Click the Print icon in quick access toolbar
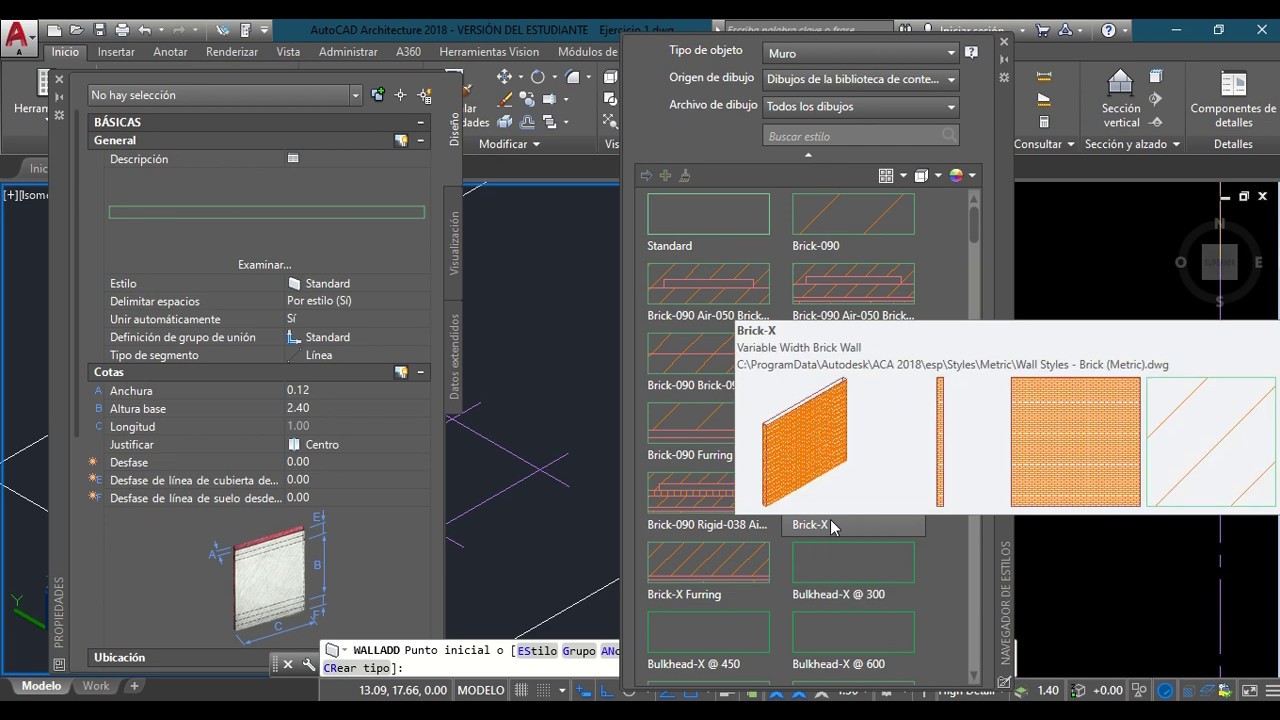1280x720 pixels. click(x=122, y=31)
